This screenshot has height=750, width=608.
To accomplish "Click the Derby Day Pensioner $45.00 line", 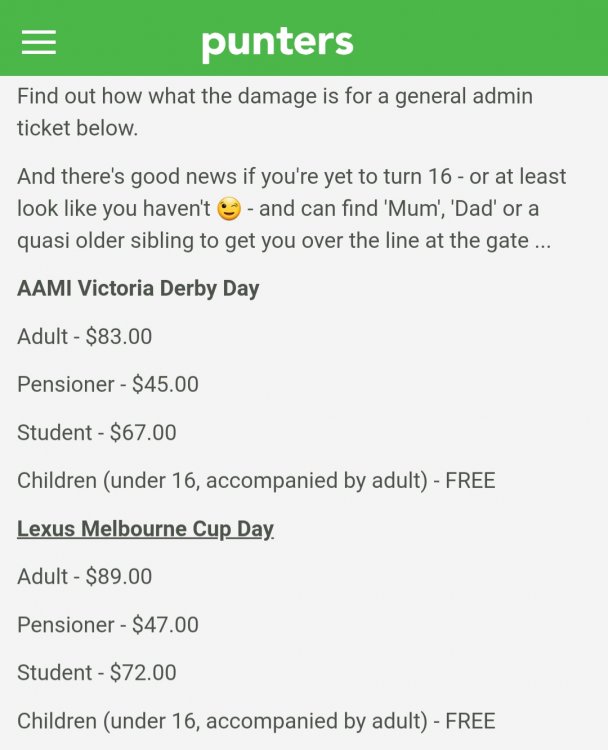I will click(108, 385).
